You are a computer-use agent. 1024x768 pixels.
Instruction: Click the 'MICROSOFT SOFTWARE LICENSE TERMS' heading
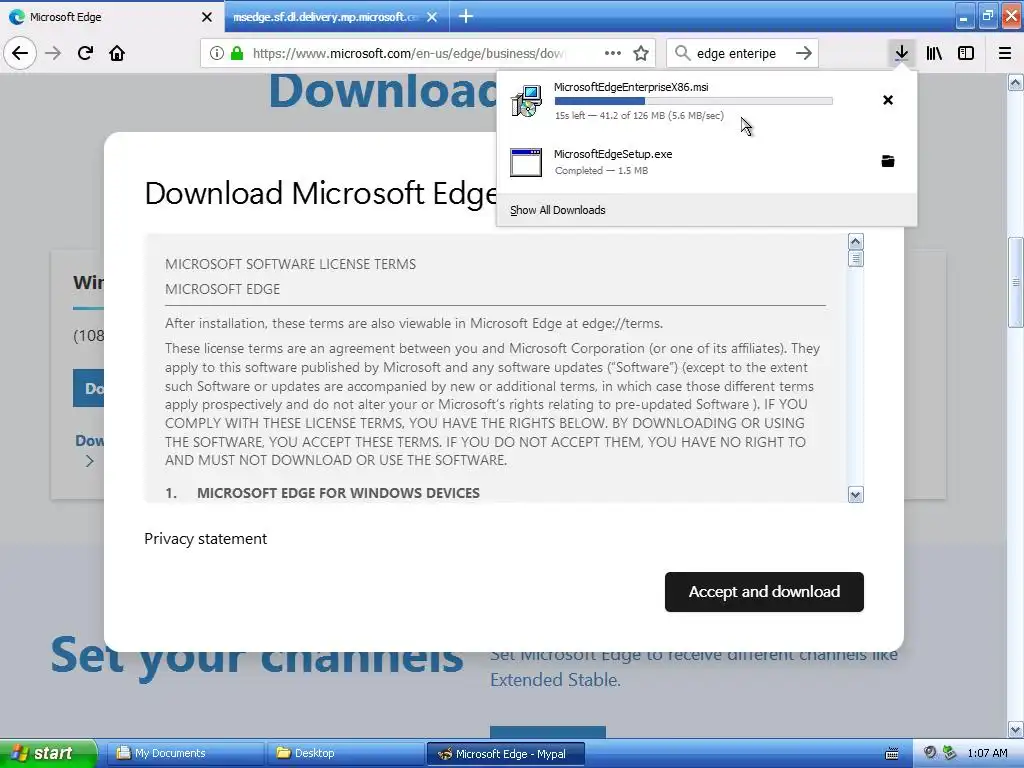[x=291, y=264]
